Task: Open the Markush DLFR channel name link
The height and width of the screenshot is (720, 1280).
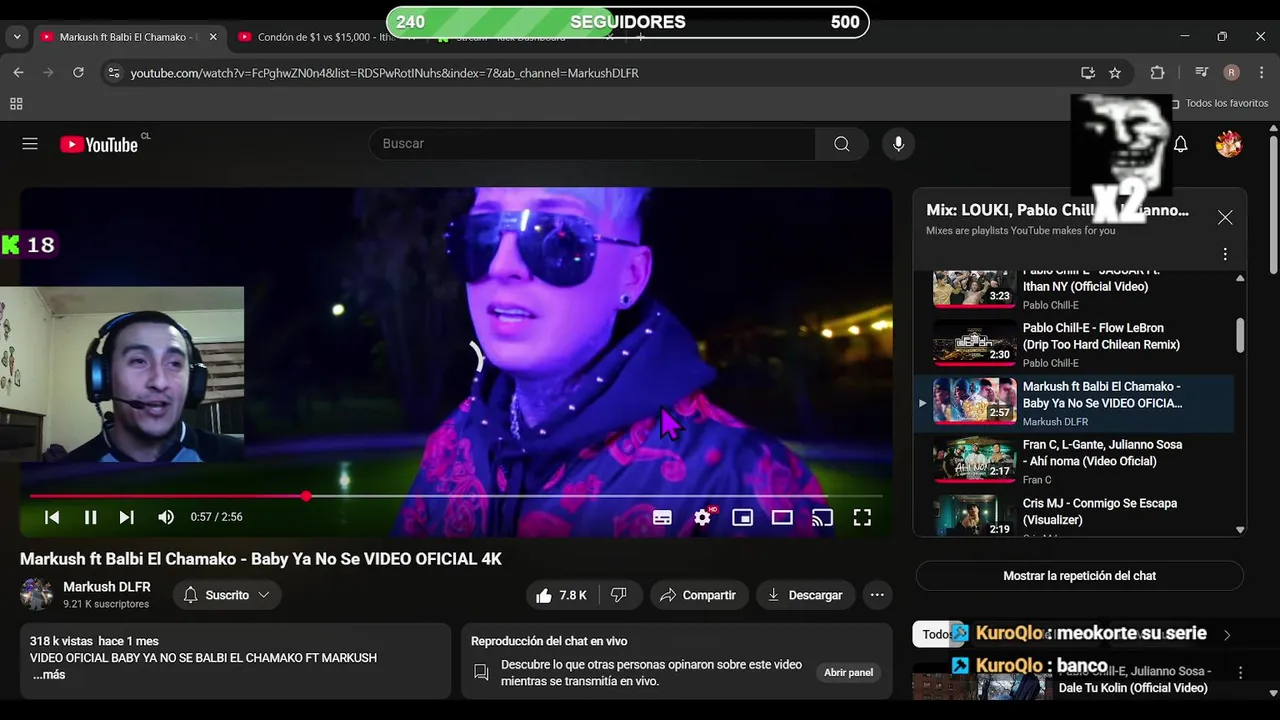Action: [x=107, y=587]
